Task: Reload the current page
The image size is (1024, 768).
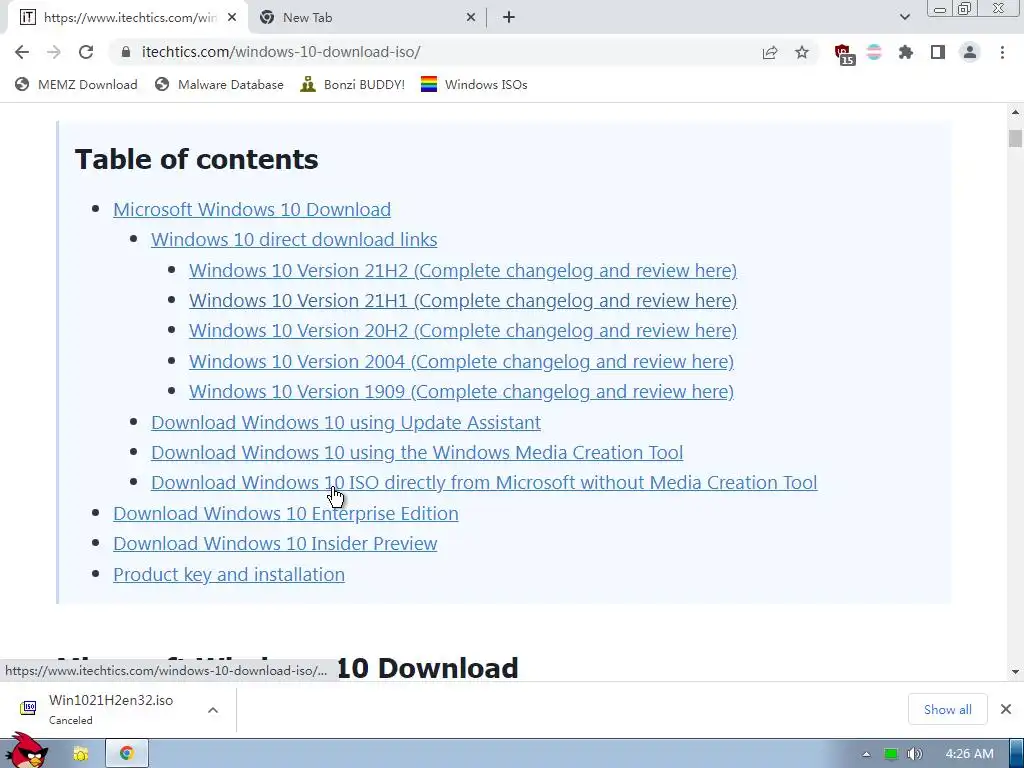Action: tap(86, 52)
